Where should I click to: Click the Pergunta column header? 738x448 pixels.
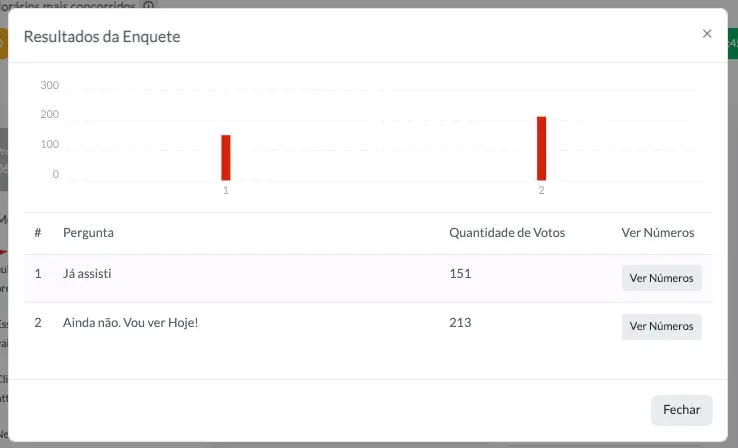point(88,233)
